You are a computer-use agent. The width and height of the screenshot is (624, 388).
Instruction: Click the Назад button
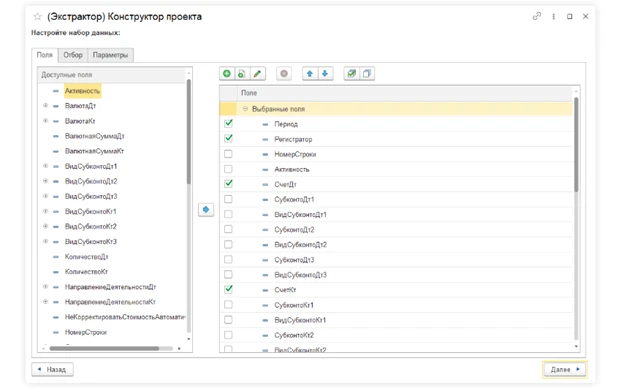tap(52, 369)
